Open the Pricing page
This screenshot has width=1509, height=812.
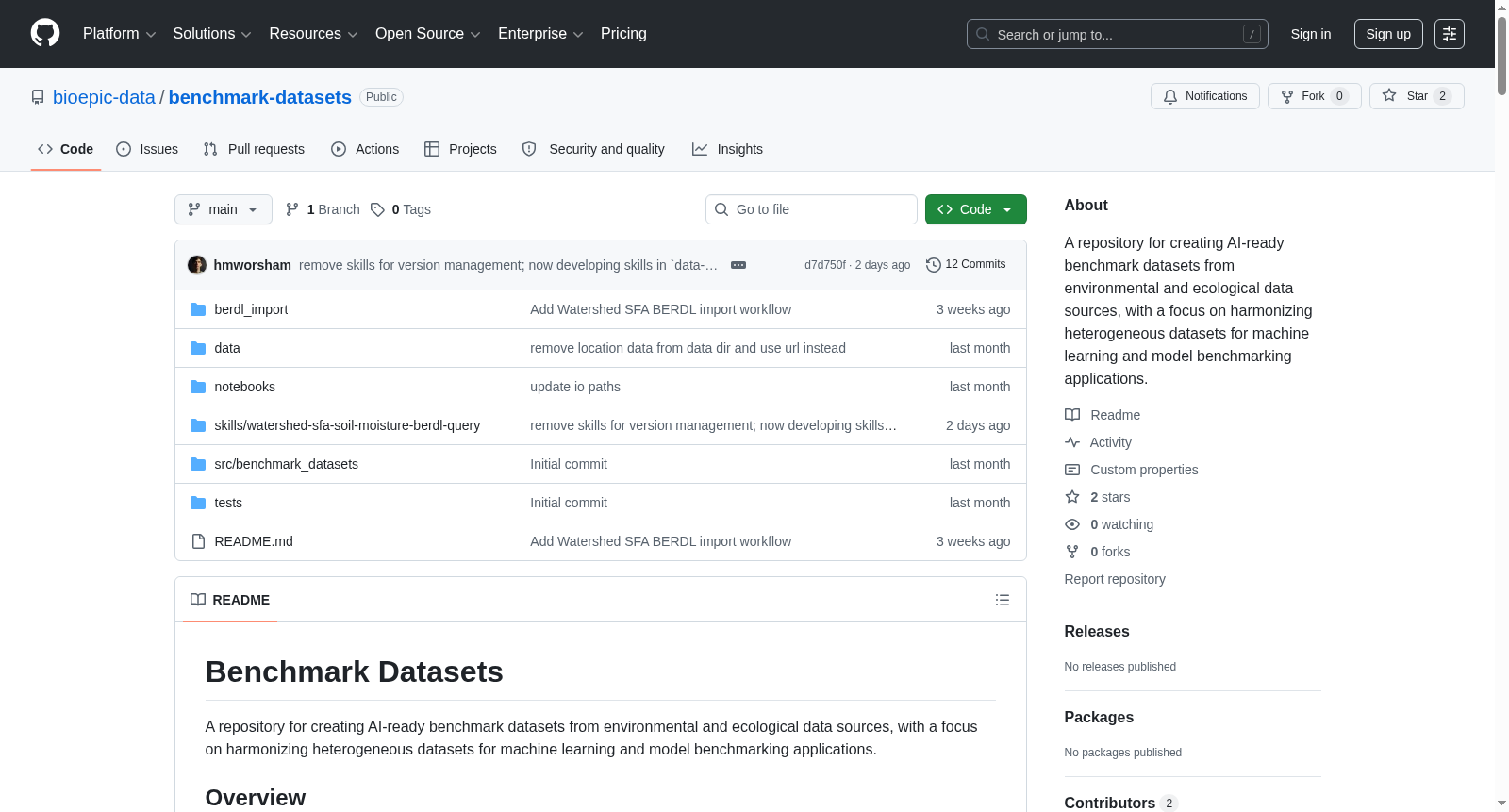click(623, 34)
